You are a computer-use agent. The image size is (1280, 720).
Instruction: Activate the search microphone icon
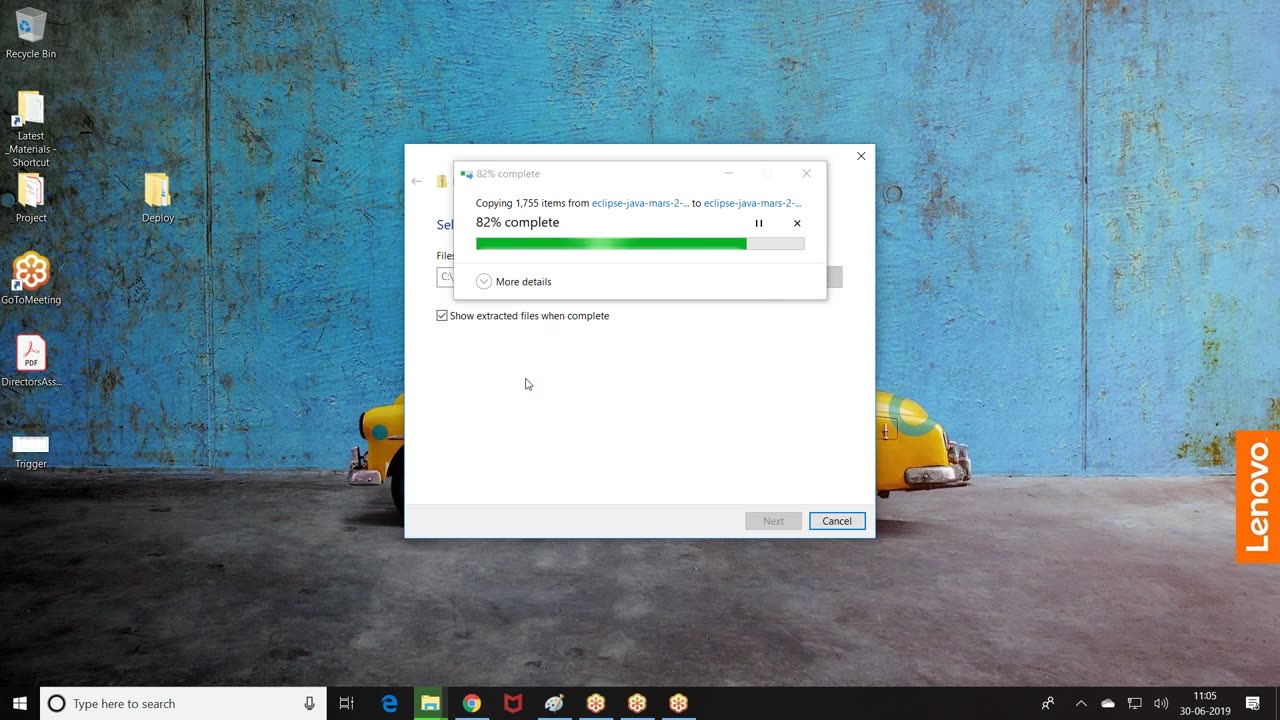310,704
